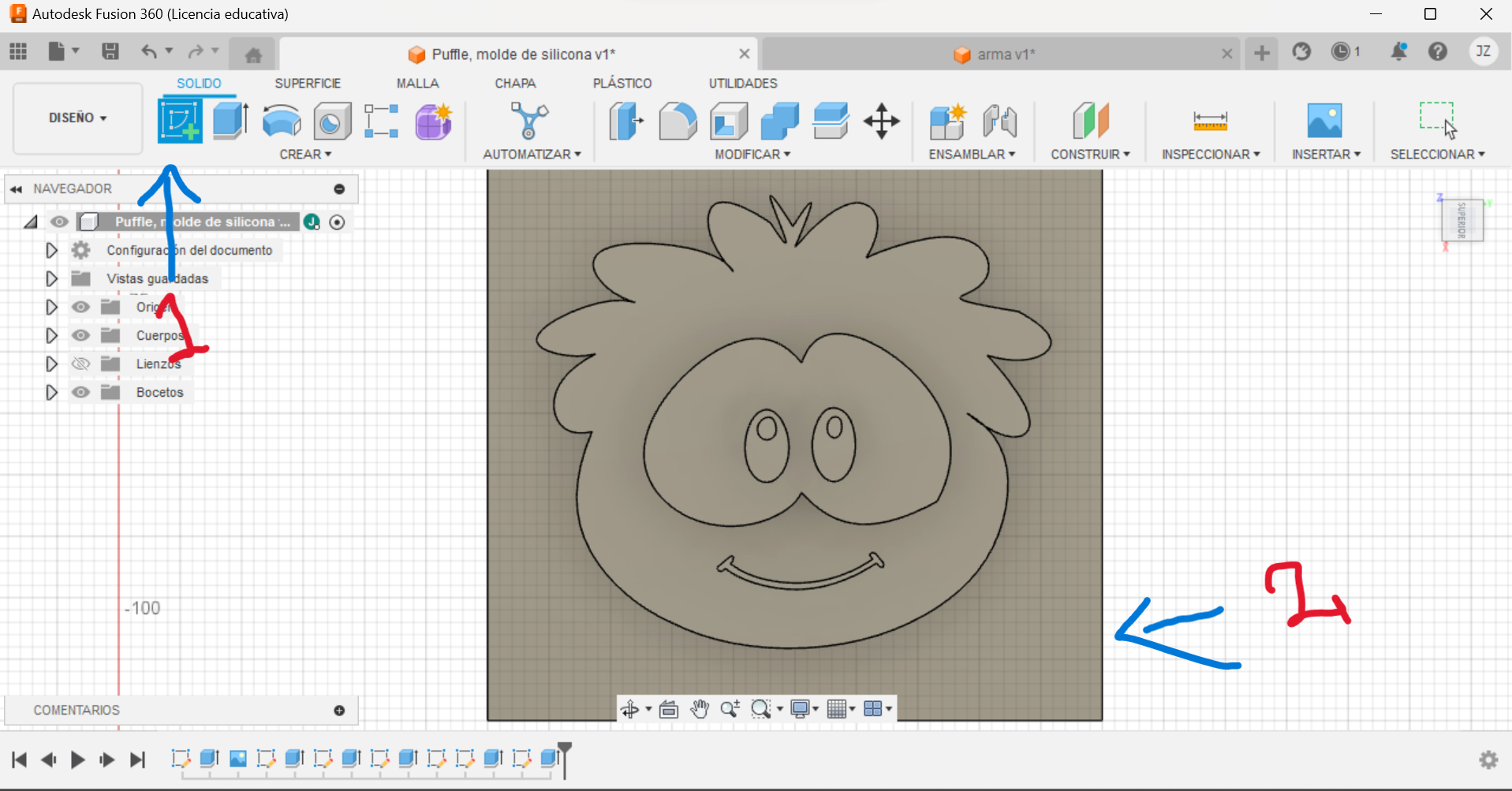Activate the root component radio button
Screen dimensions: 1512x791
337,222
